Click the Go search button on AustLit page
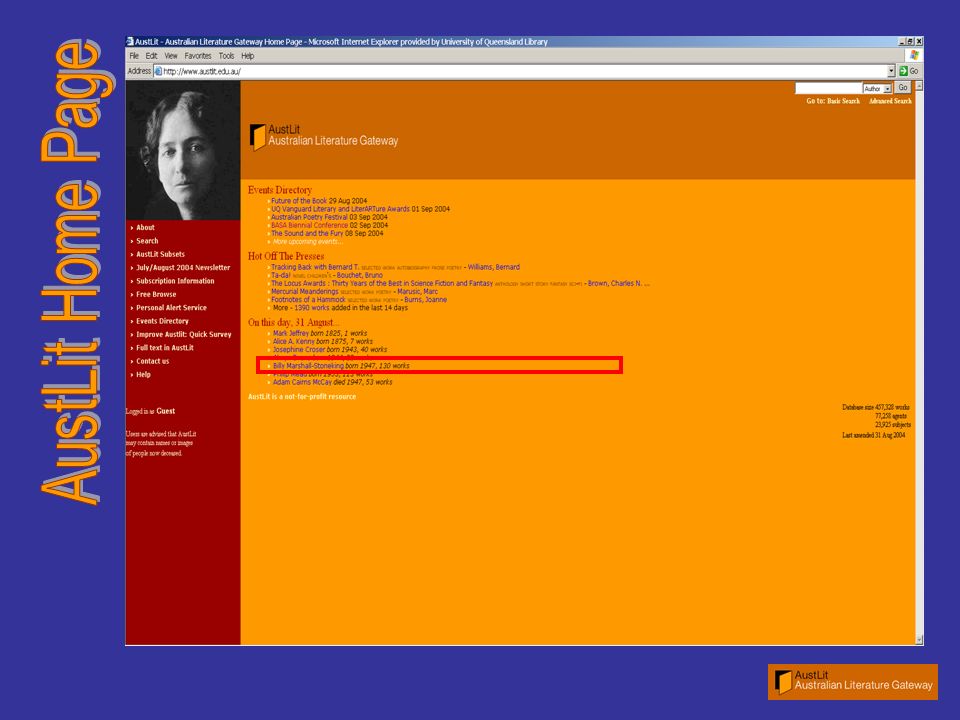 [903, 88]
